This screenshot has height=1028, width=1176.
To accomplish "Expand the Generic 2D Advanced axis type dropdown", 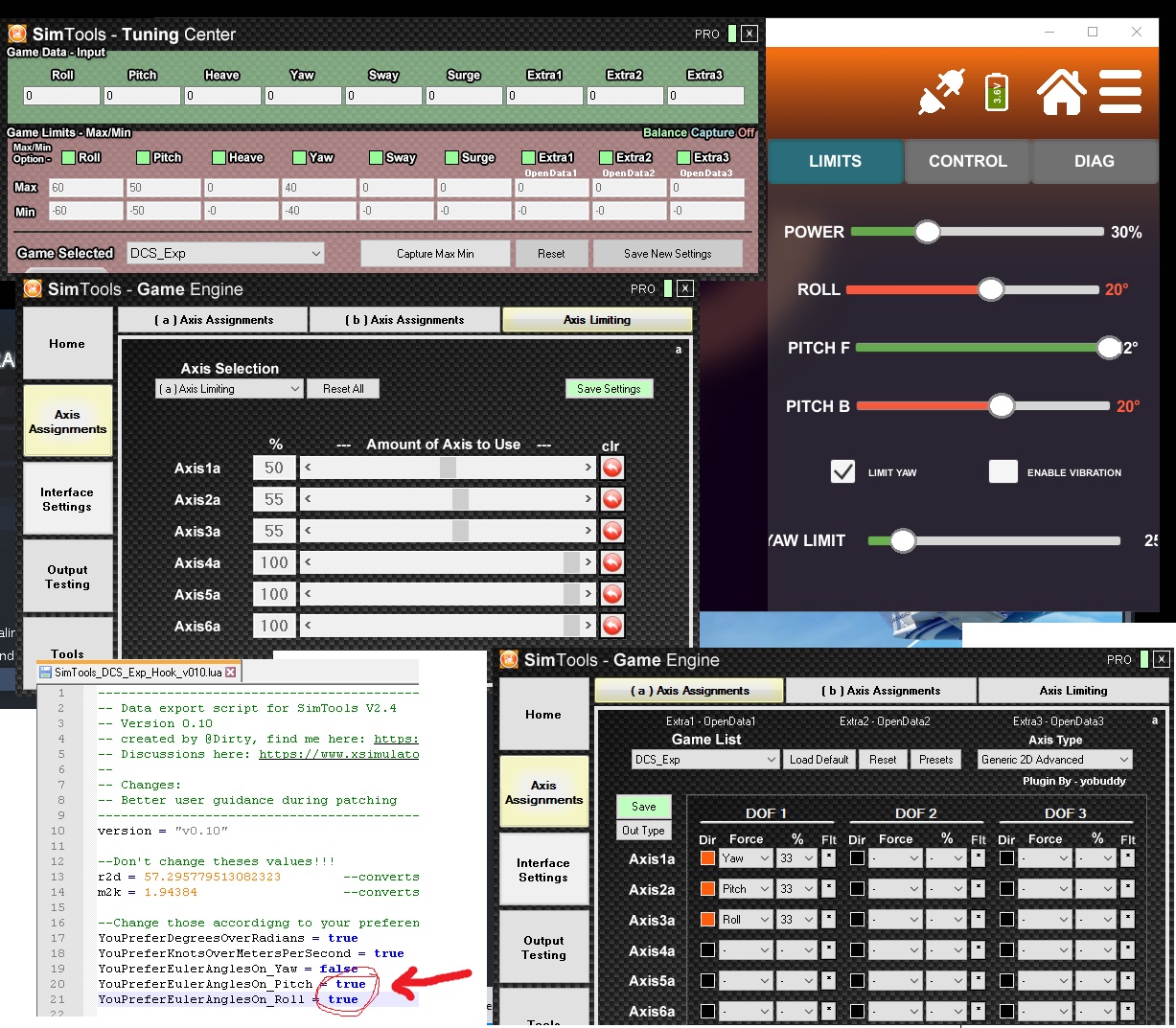I will pos(1054,760).
